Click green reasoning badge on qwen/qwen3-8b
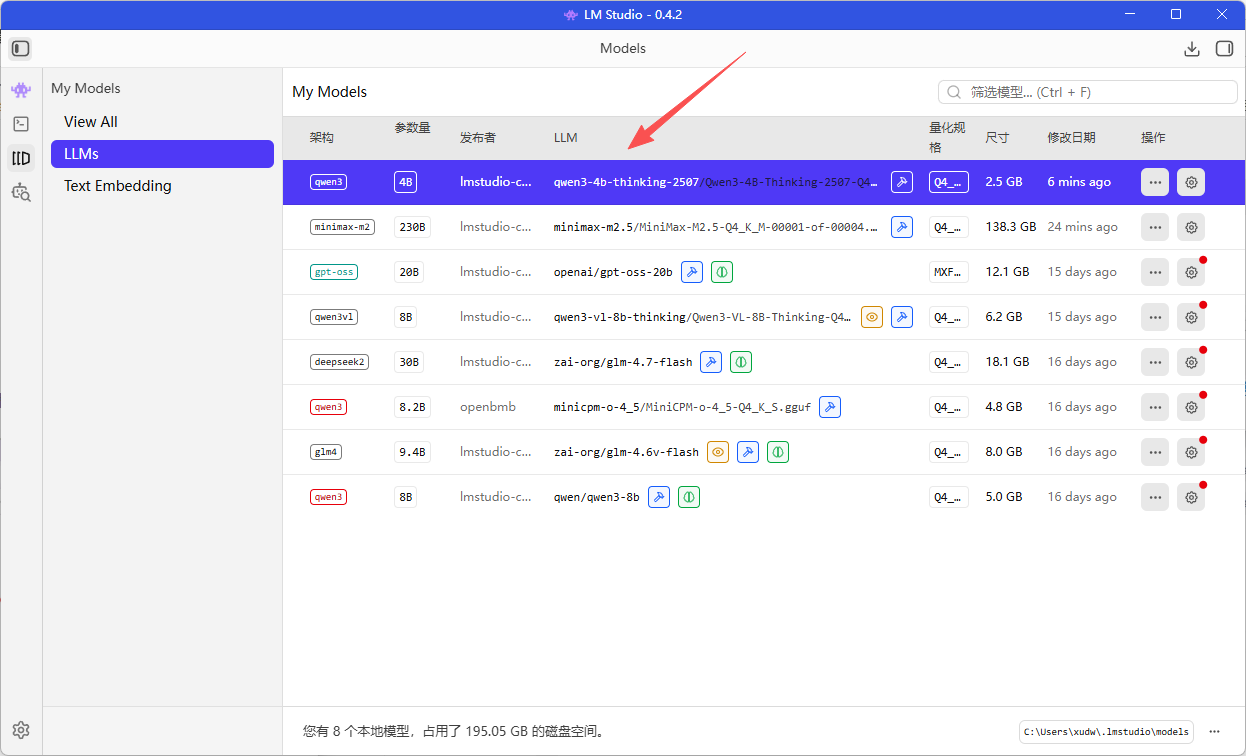Screen dimensions: 1246x756 (x=689, y=497)
